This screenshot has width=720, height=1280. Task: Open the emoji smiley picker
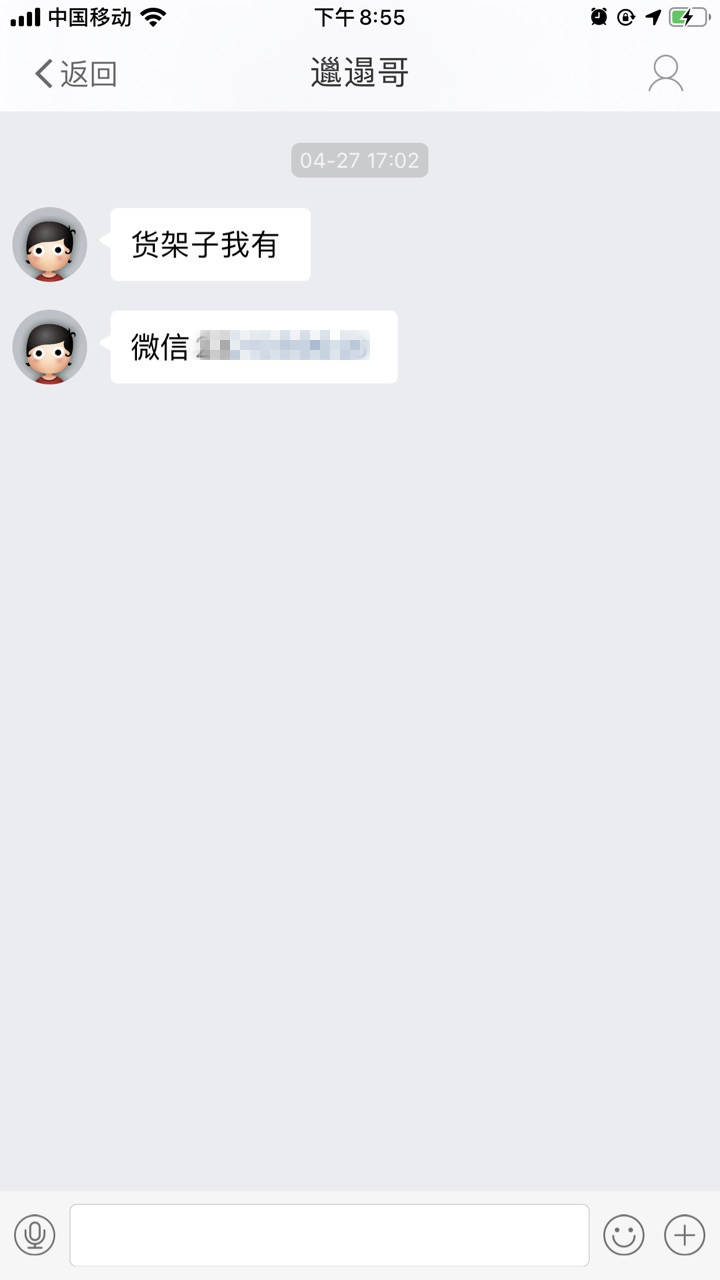pos(624,1235)
